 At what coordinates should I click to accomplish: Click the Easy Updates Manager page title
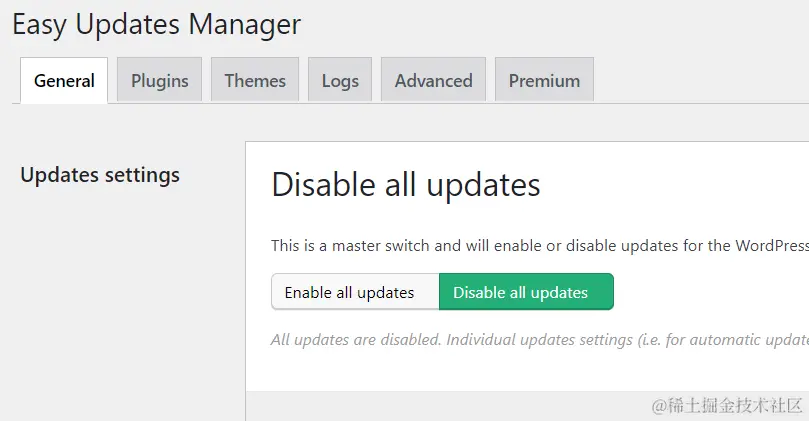click(x=156, y=24)
